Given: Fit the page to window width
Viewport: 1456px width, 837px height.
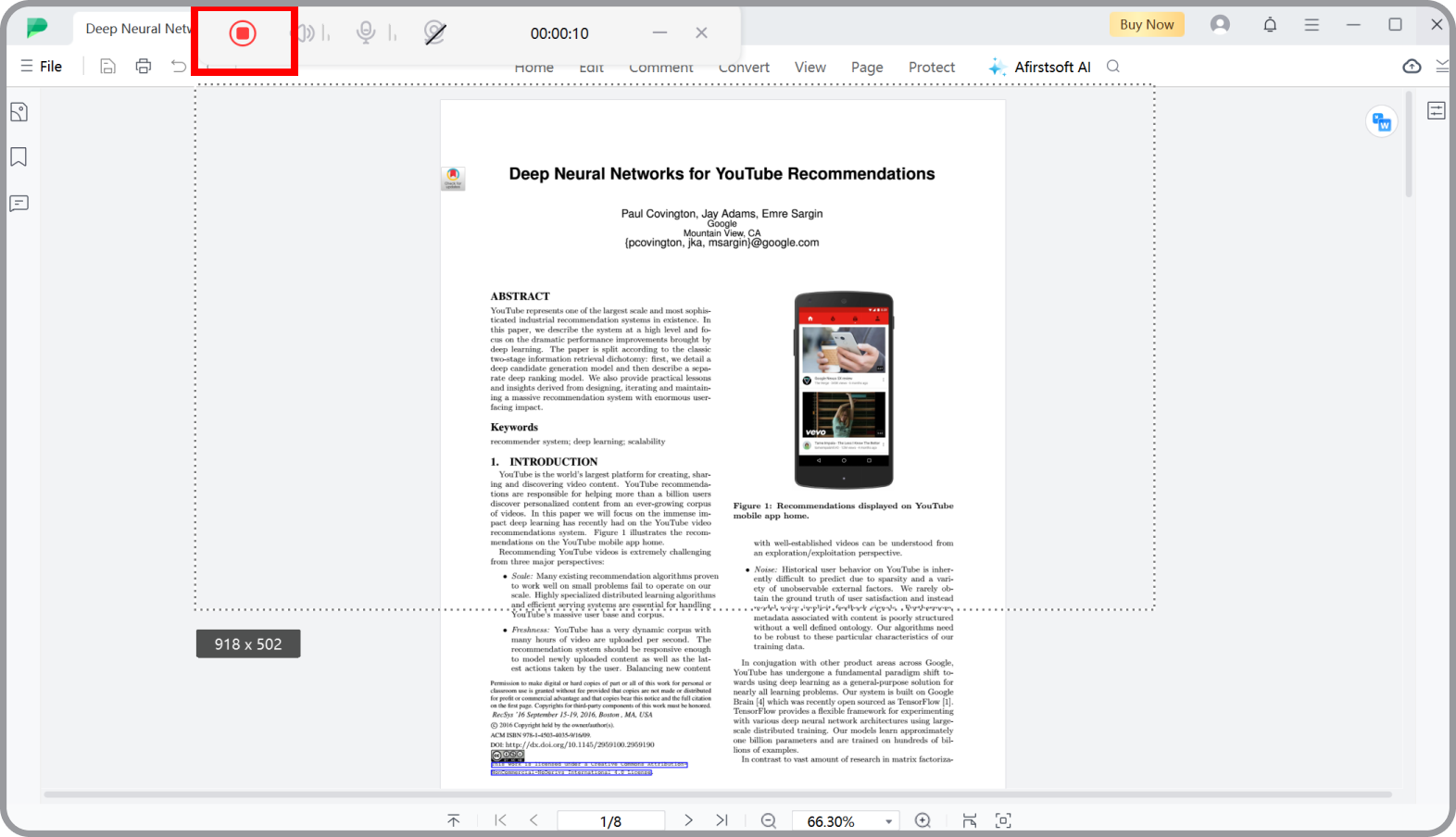Looking at the screenshot, I should point(970,820).
